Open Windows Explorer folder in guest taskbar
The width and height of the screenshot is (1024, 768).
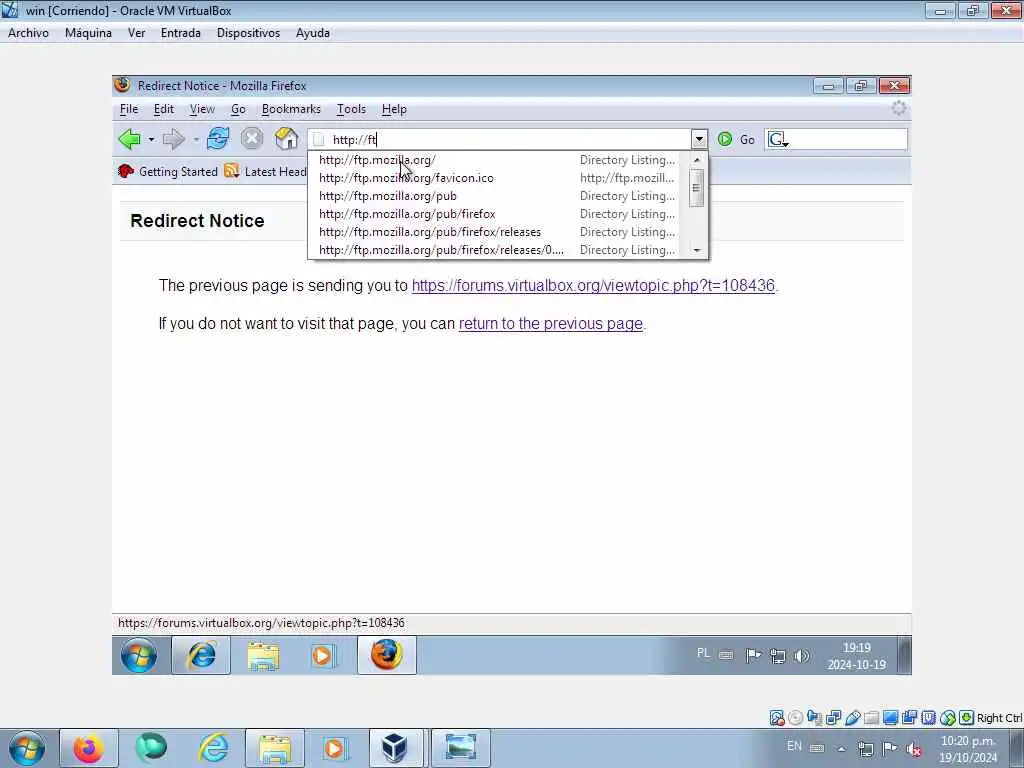point(263,655)
